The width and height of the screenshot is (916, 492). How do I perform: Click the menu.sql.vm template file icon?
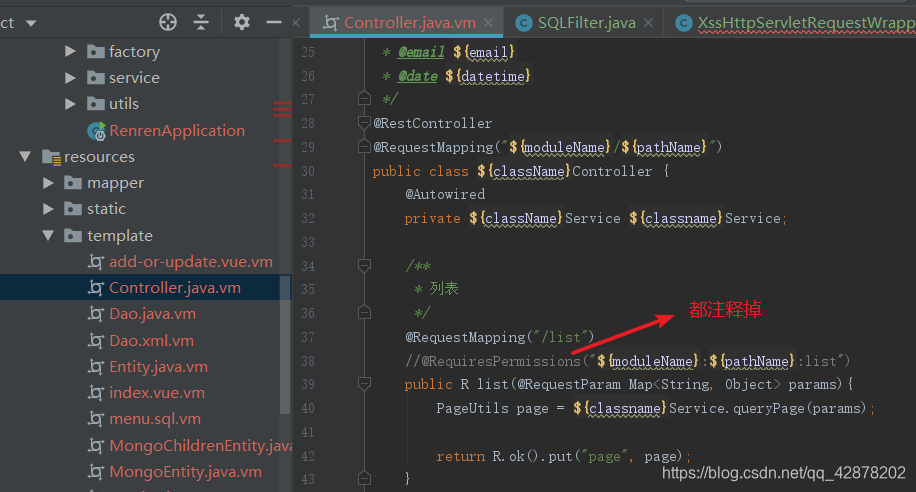coord(96,419)
